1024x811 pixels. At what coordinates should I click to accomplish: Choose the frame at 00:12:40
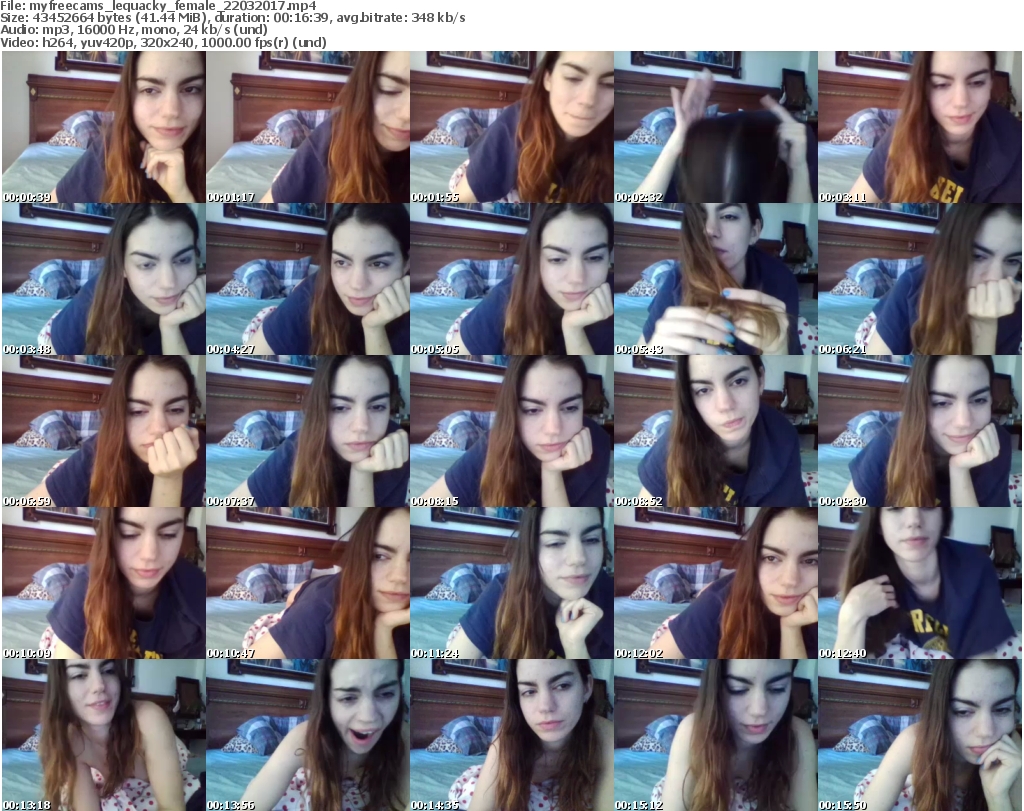(920, 583)
